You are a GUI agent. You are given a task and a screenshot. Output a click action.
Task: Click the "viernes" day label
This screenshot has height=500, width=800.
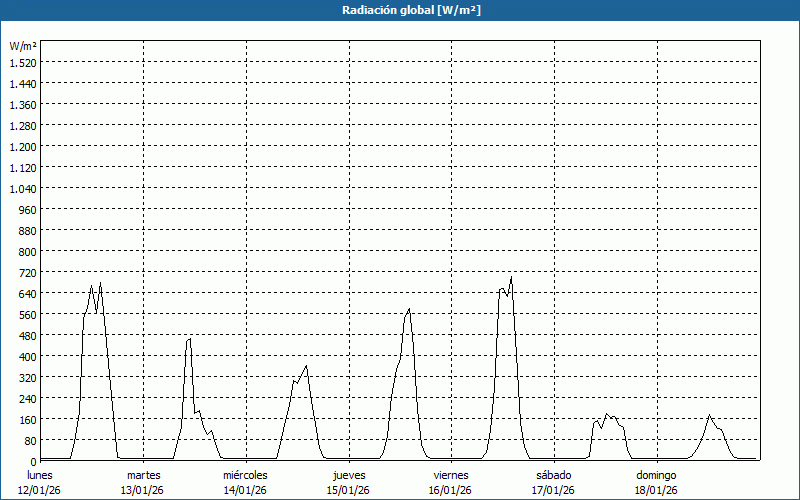pos(451,475)
